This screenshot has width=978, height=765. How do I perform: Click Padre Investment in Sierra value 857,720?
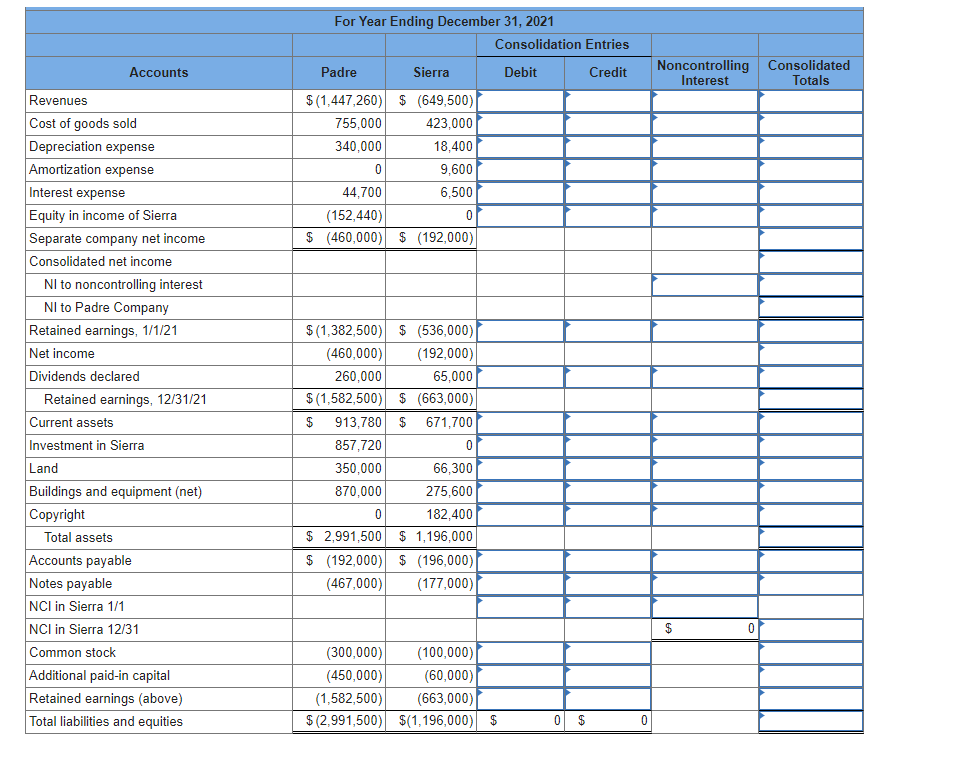[358, 446]
